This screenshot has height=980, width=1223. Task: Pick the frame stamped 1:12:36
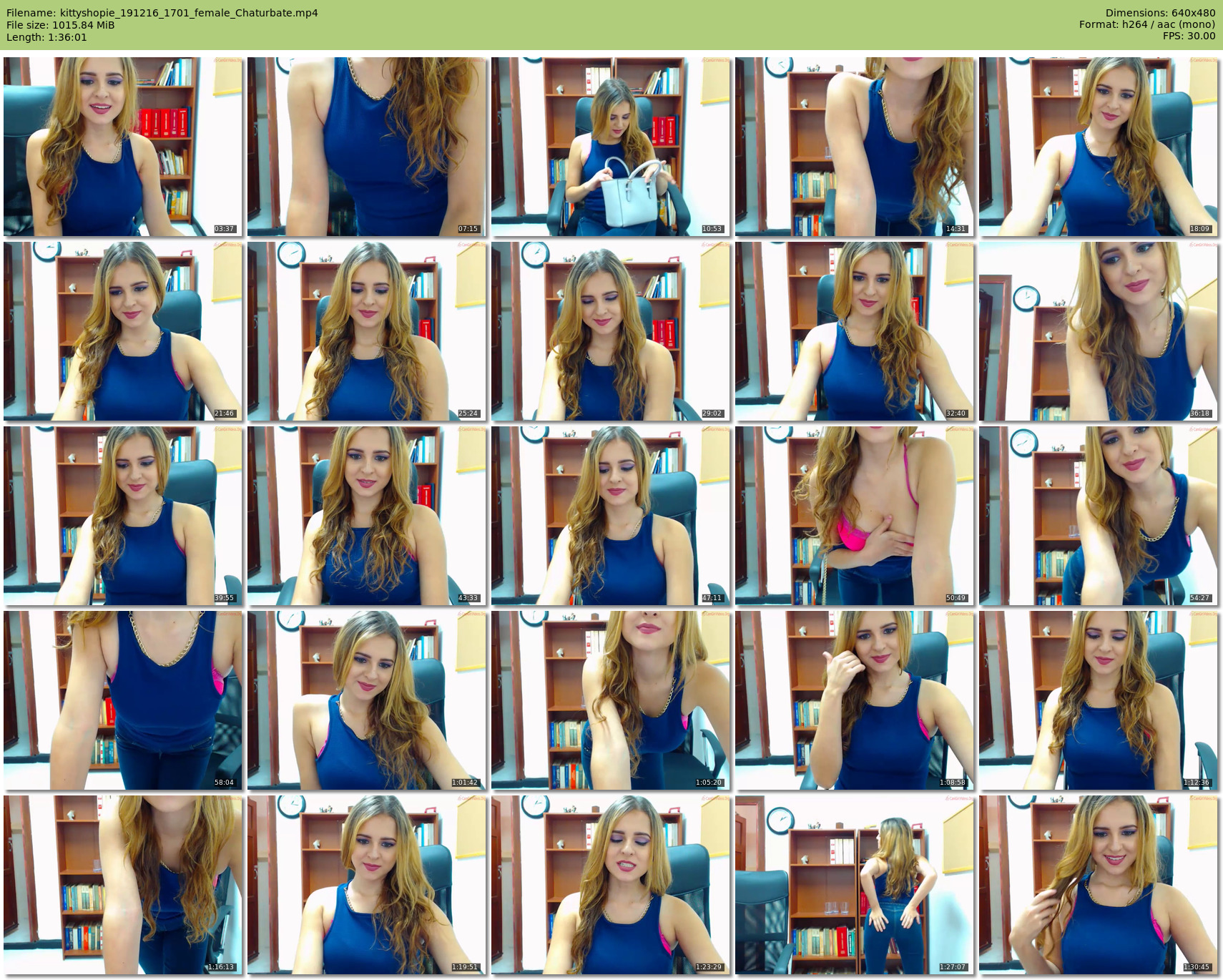click(x=1098, y=700)
